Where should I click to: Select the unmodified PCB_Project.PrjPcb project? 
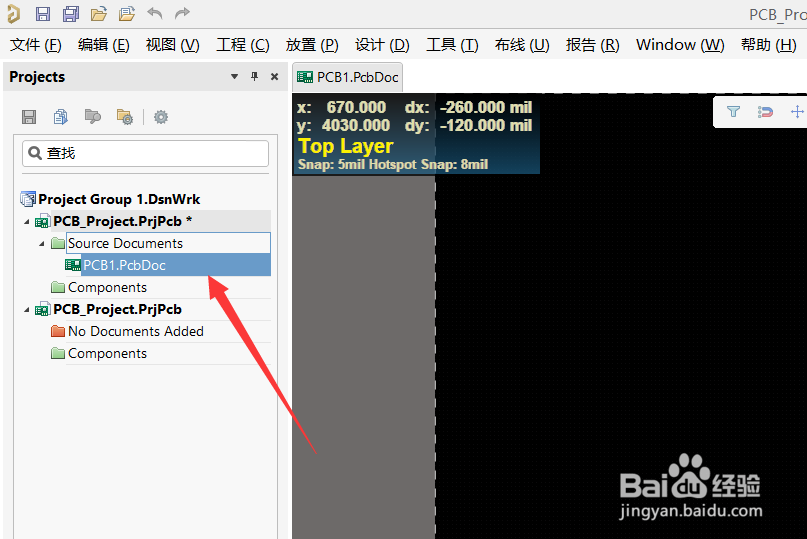(x=117, y=309)
